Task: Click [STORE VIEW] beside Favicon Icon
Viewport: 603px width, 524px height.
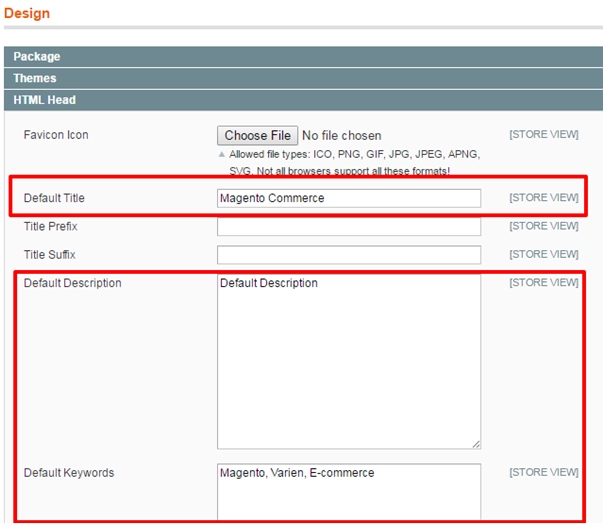Action: [x=544, y=135]
